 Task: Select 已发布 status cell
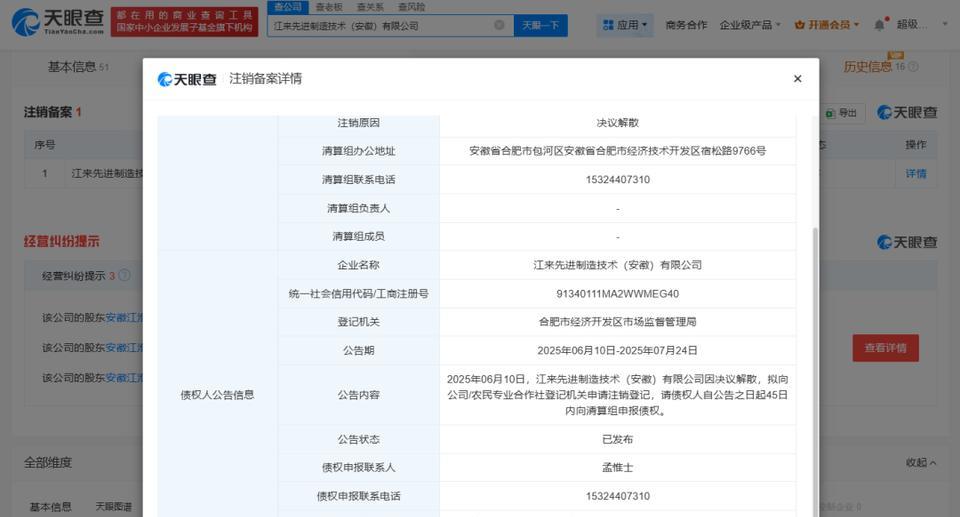pyautogui.click(x=617, y=439)
